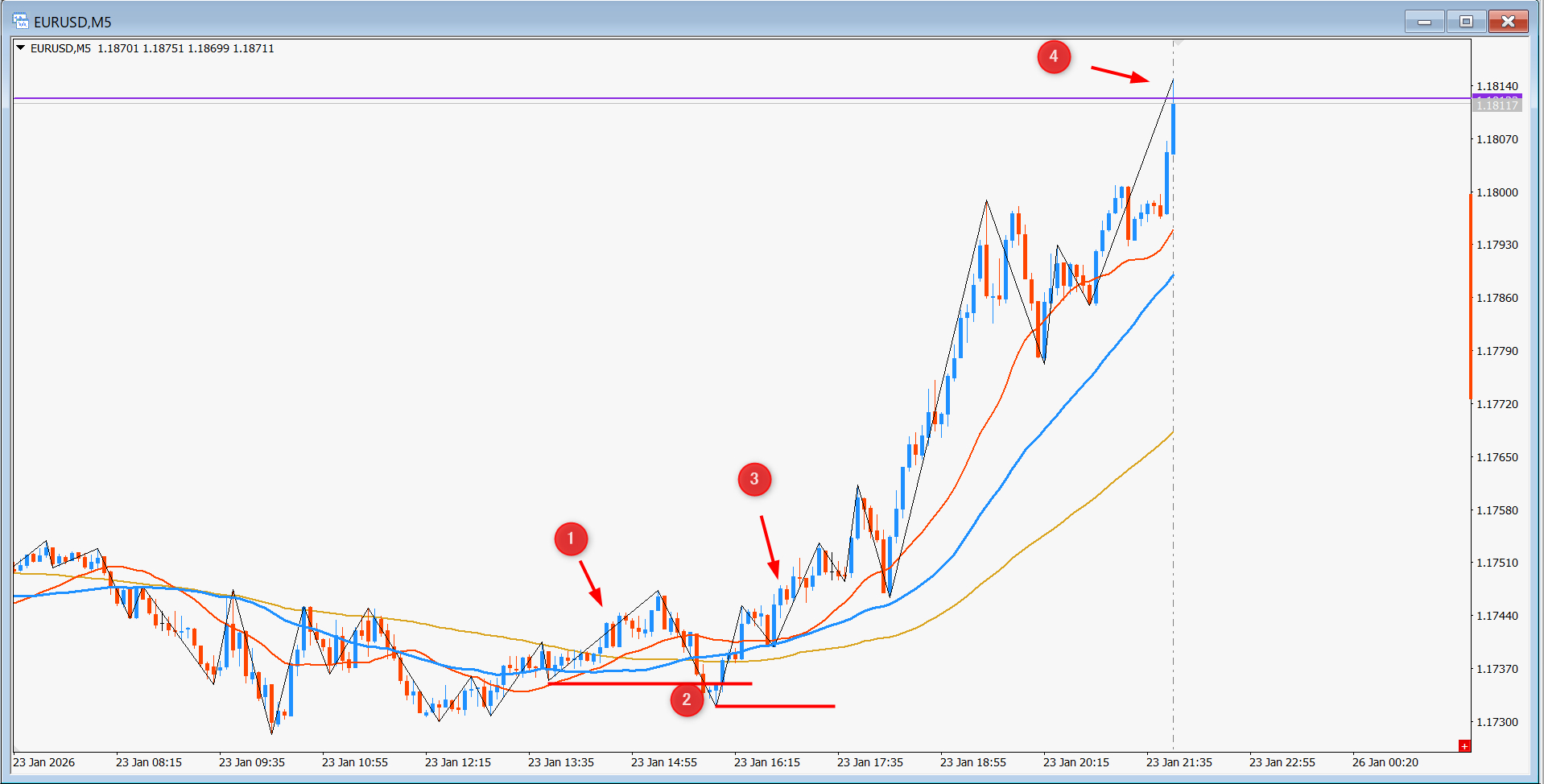
Task: Select red numbered marker 1 on the chart
Action: [572, 539]
